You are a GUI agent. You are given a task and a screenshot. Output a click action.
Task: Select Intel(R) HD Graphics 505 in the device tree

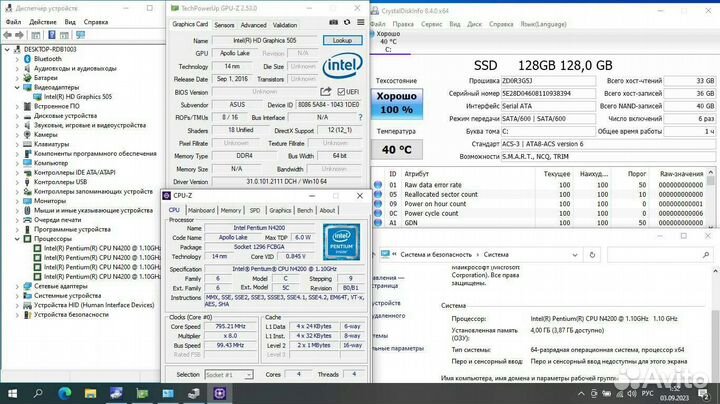coord(78,97)
